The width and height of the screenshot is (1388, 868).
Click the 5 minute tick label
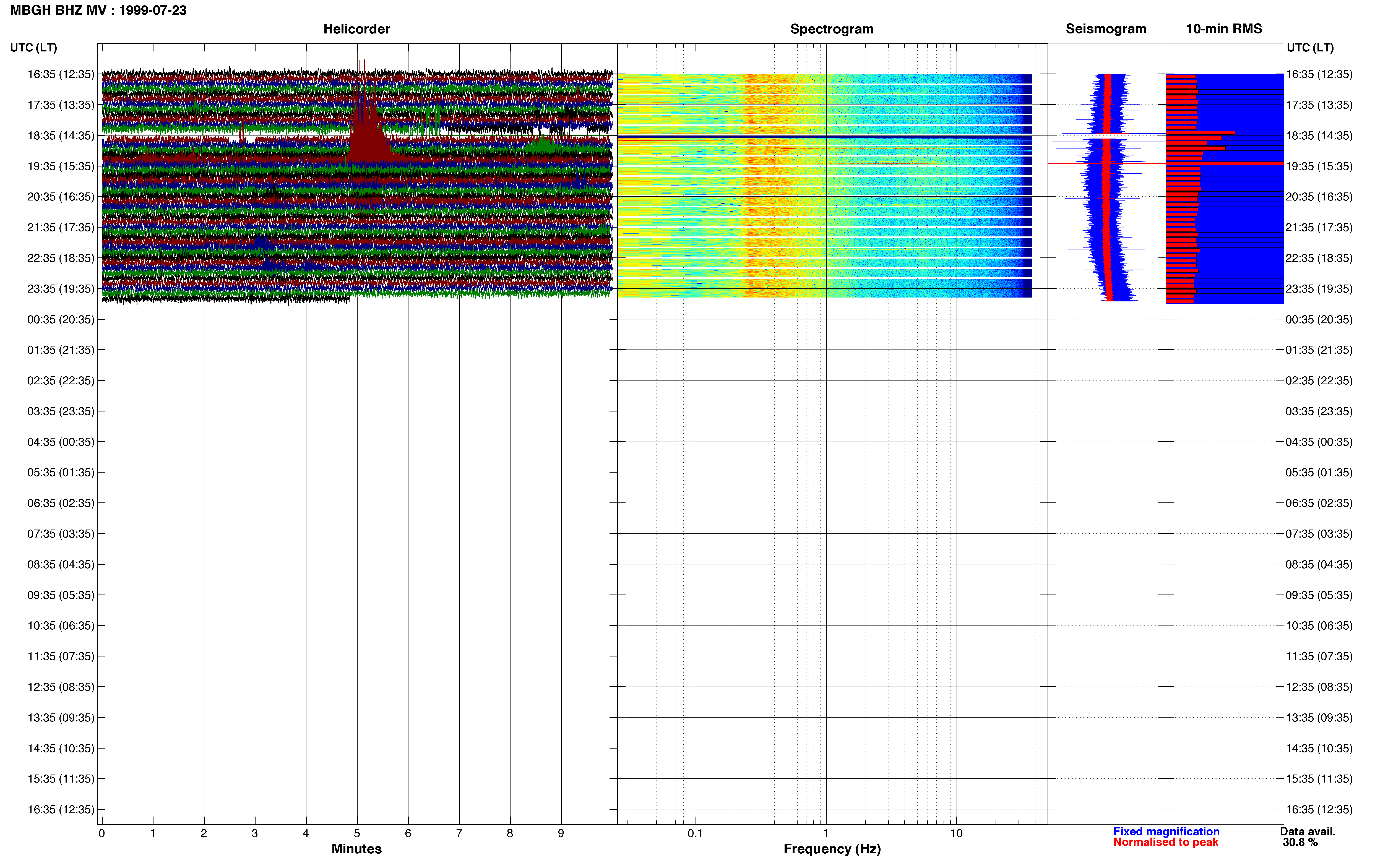click(357, 833)
